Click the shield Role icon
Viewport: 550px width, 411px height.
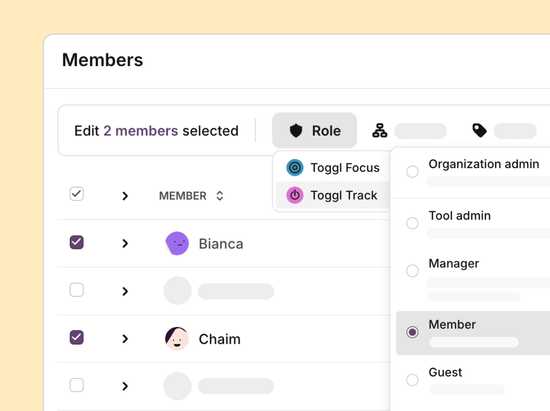pos(296,131)
